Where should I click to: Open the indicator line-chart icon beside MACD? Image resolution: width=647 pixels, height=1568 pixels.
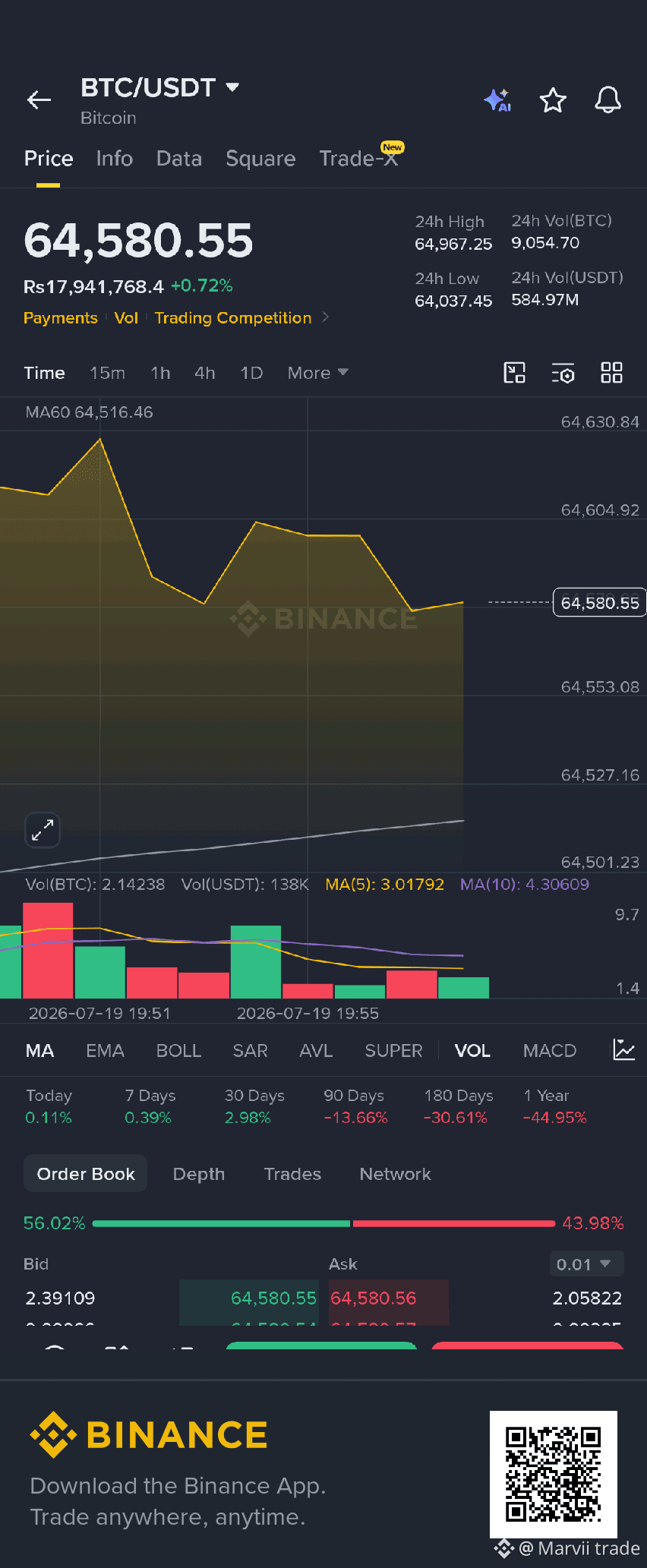623,1050
